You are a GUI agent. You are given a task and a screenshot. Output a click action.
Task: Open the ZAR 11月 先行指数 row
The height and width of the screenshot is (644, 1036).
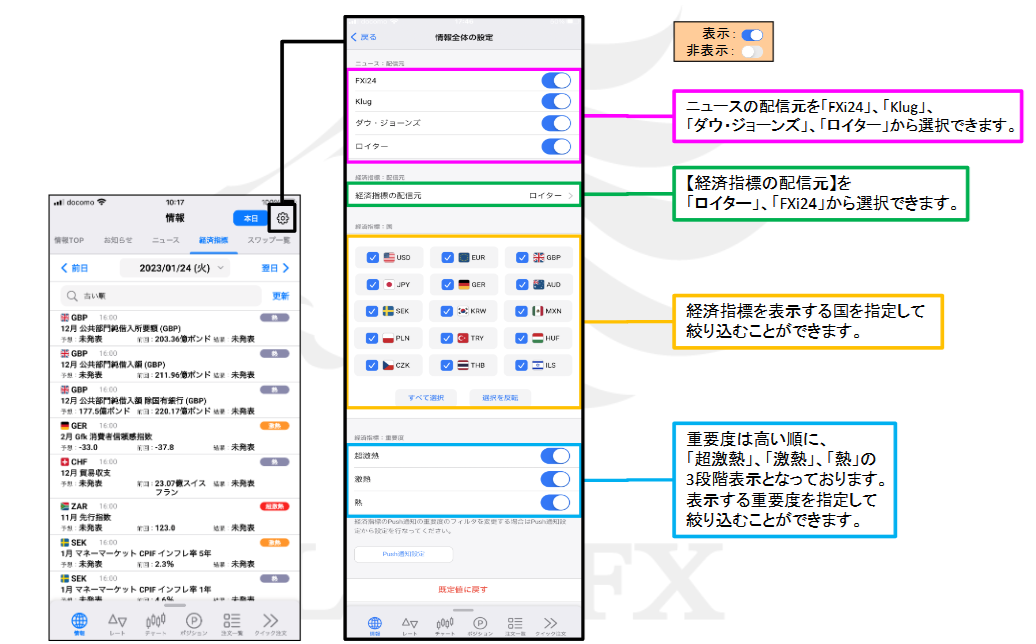175,517
